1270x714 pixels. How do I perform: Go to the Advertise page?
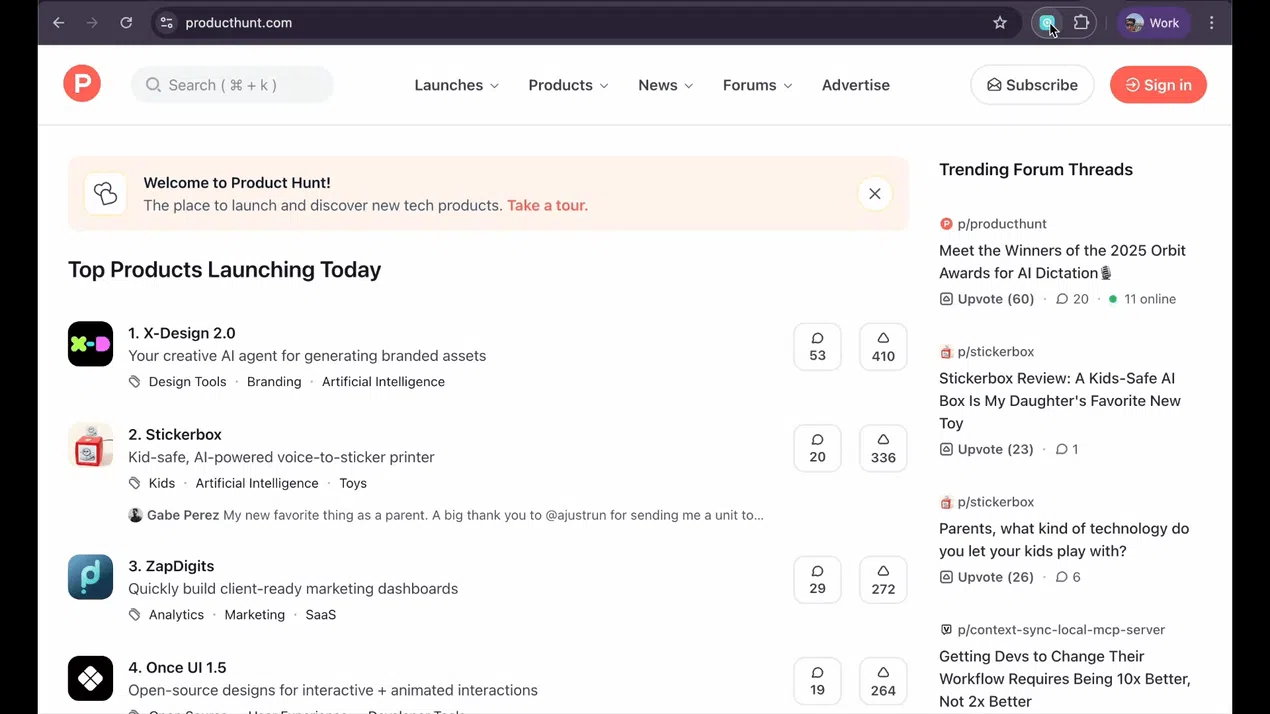point(856,85)
